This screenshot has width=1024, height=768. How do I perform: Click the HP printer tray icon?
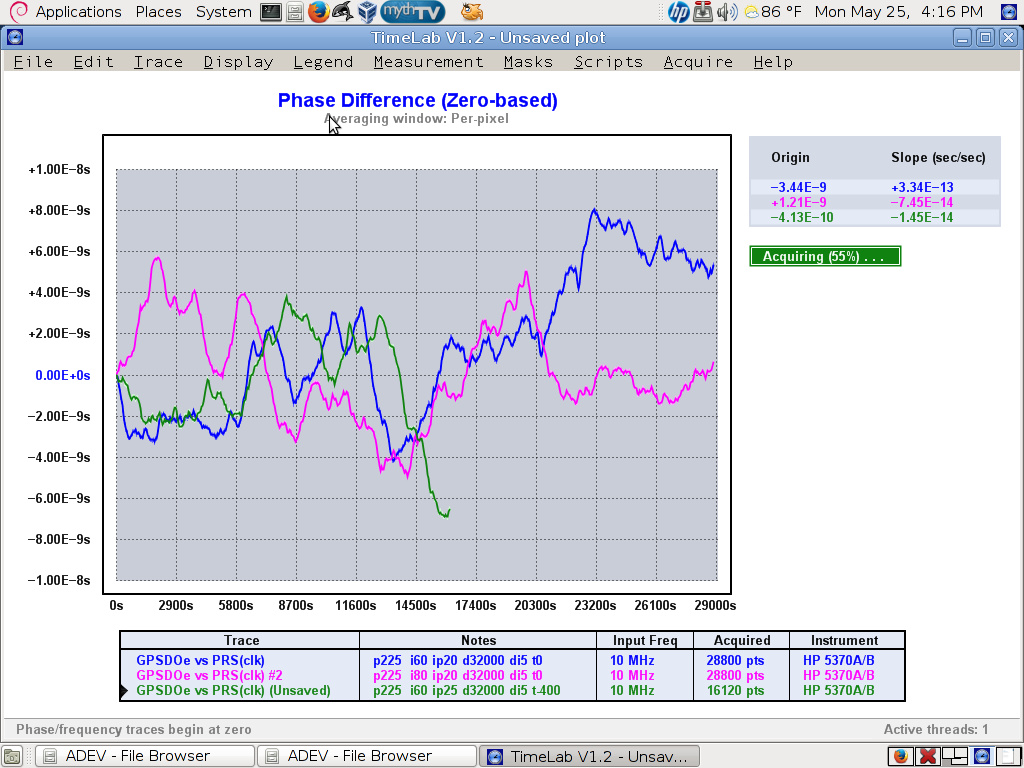click(679, 12)
